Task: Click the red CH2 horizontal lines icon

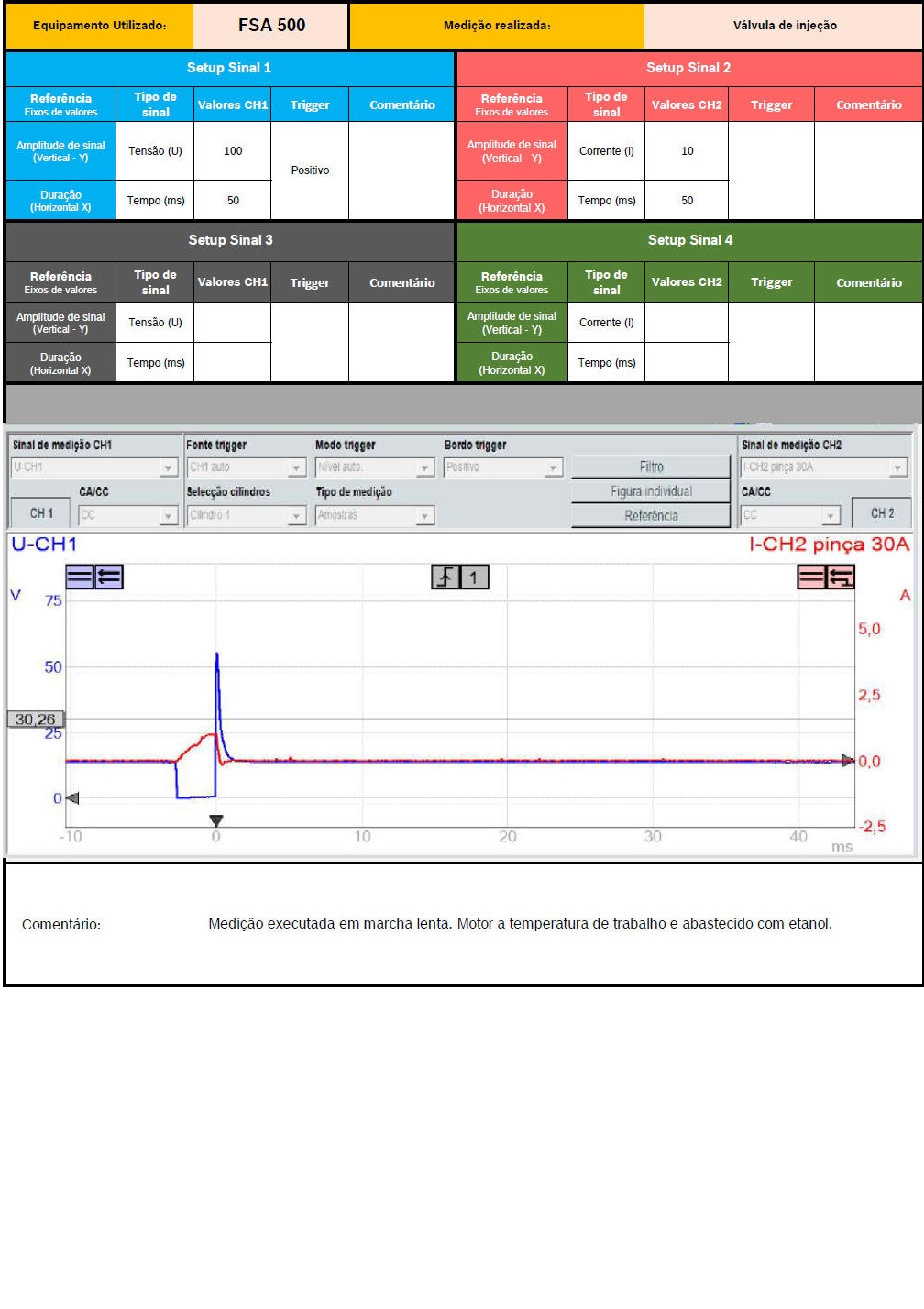Action: [x=811, y=577]
